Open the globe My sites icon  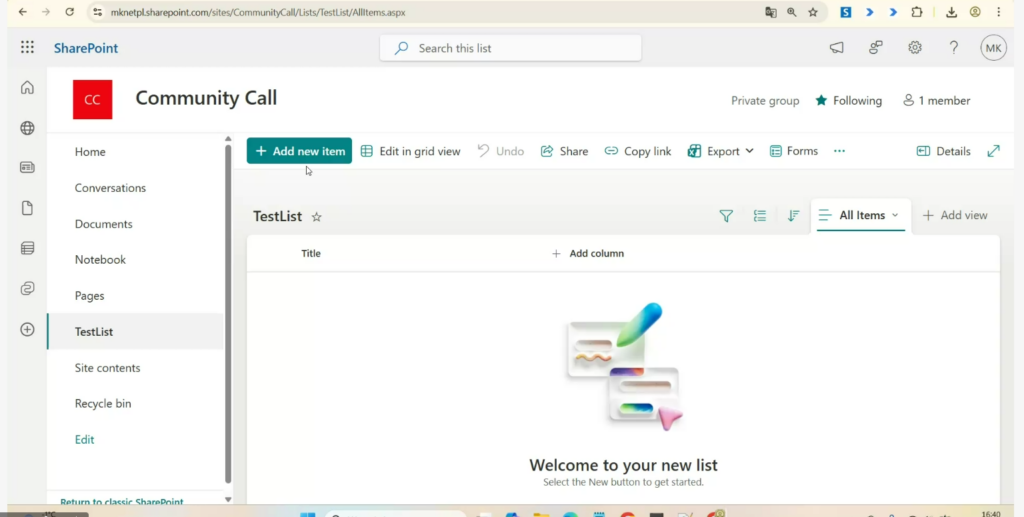[27, 128]
